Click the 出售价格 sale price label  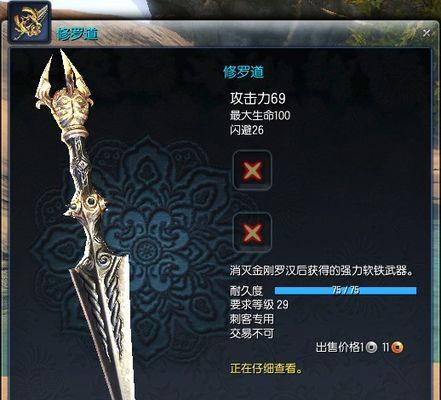[x=338, y=347]
